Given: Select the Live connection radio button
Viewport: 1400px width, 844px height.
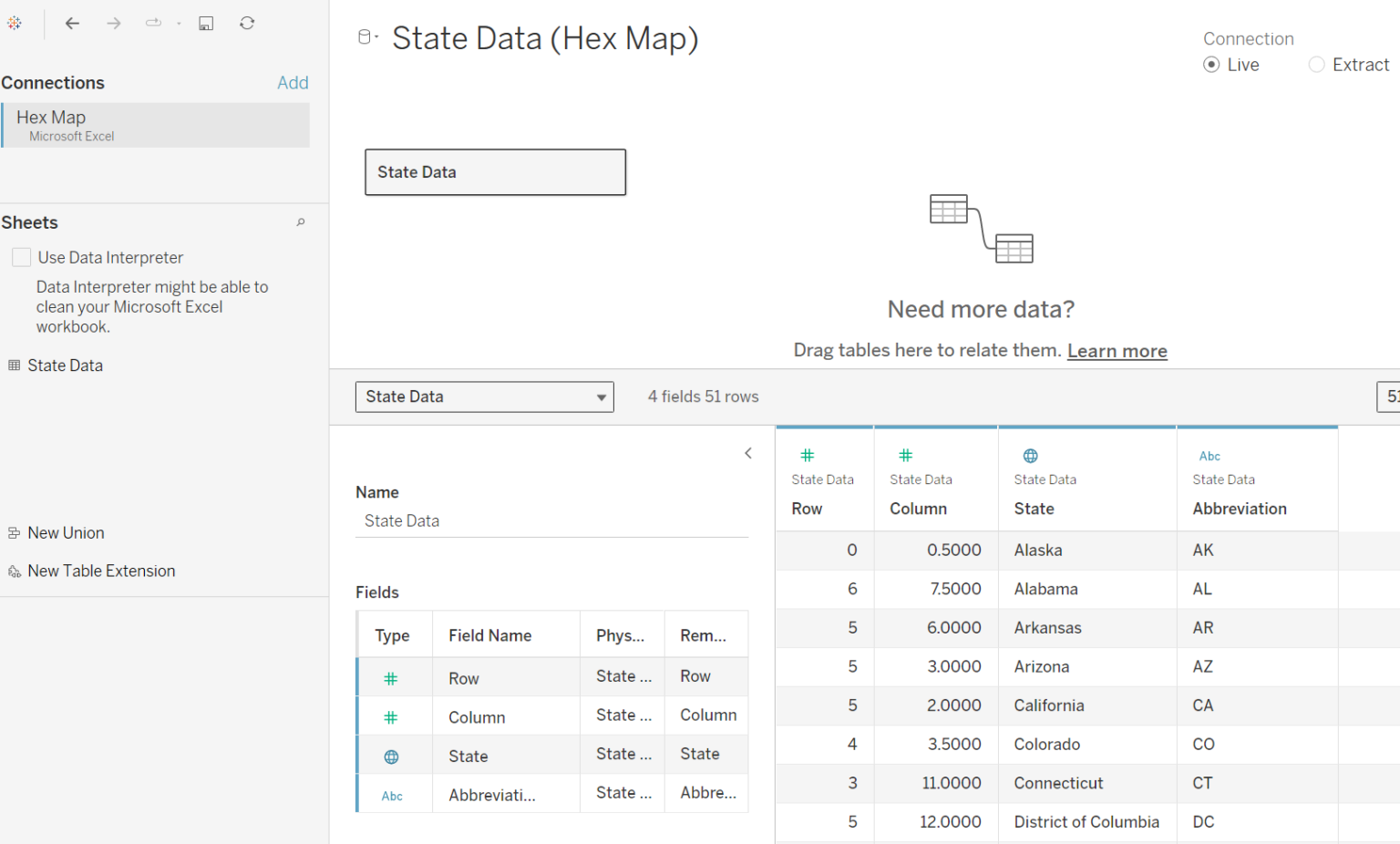Looking at the screenshot, I should [1211, 64].
